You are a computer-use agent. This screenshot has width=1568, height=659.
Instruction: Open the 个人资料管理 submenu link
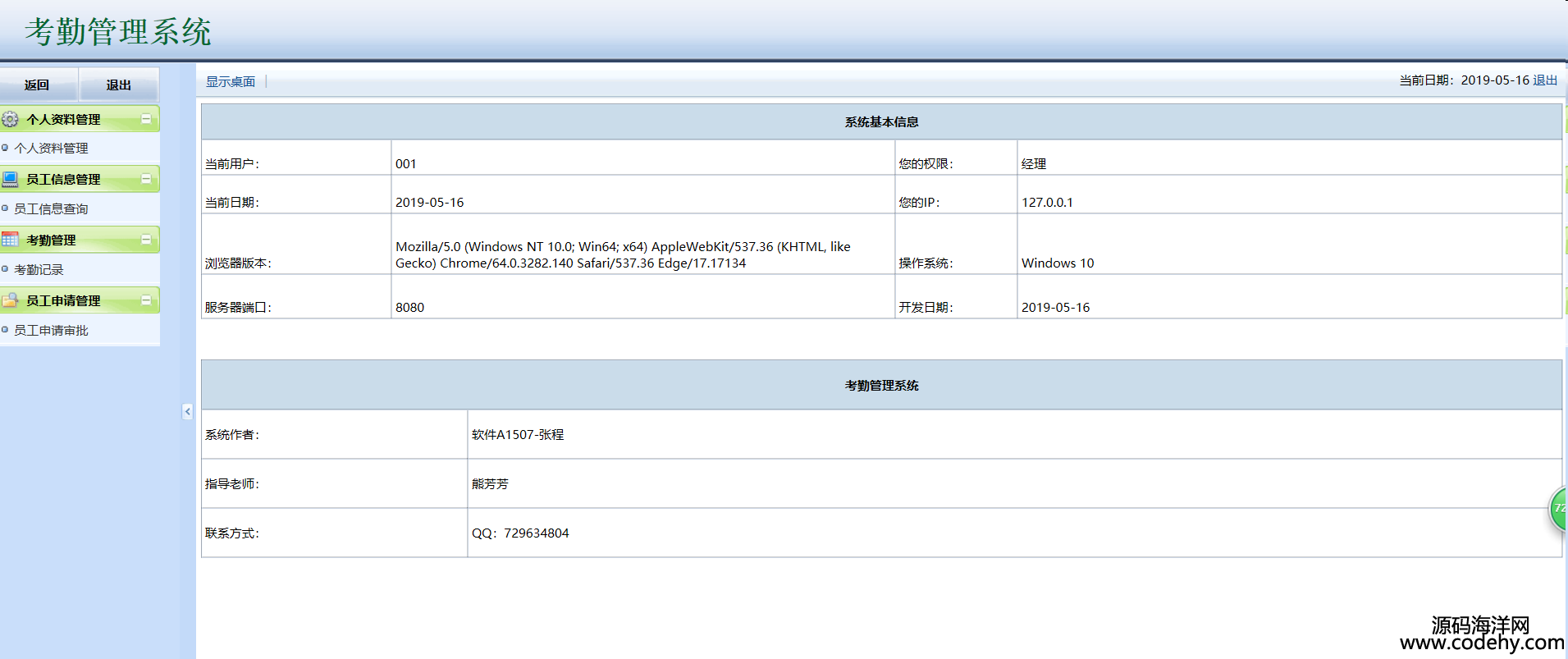[x=51, y=149]
